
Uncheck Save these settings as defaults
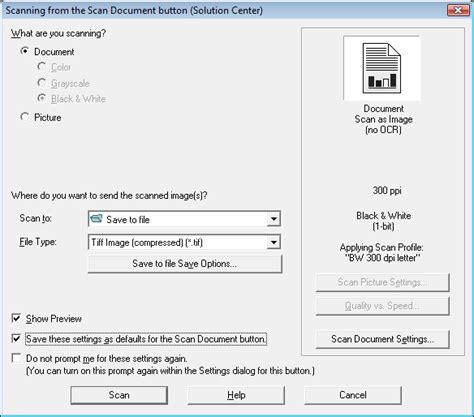(16, 339)
